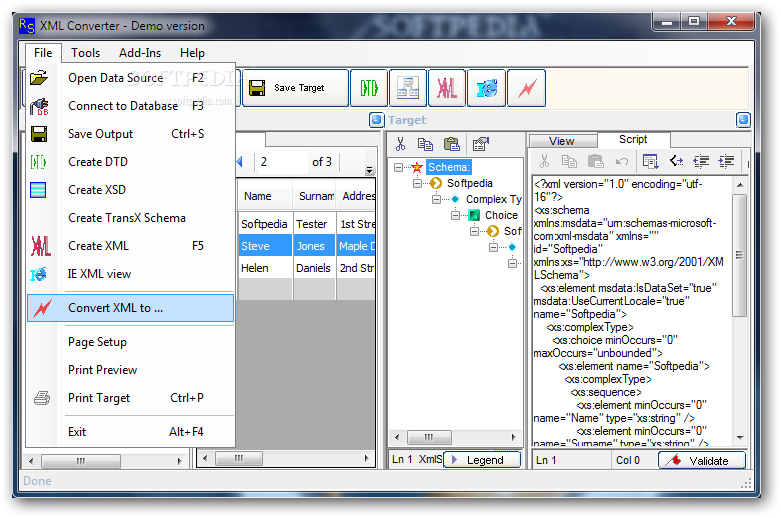Click Copy icon in Script toolbar
Image resolution: width=781 pixels, height=518 pixels.
[x=569, y=161]
